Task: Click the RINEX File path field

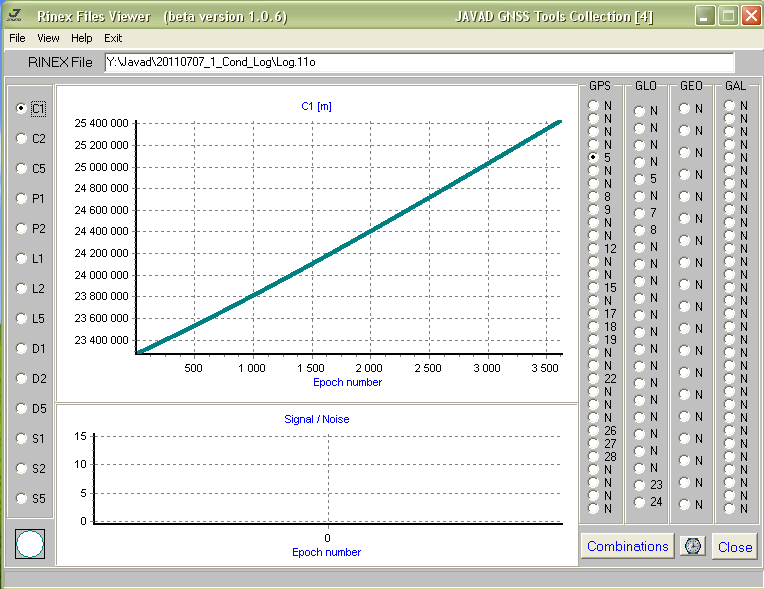Action: 418,63
